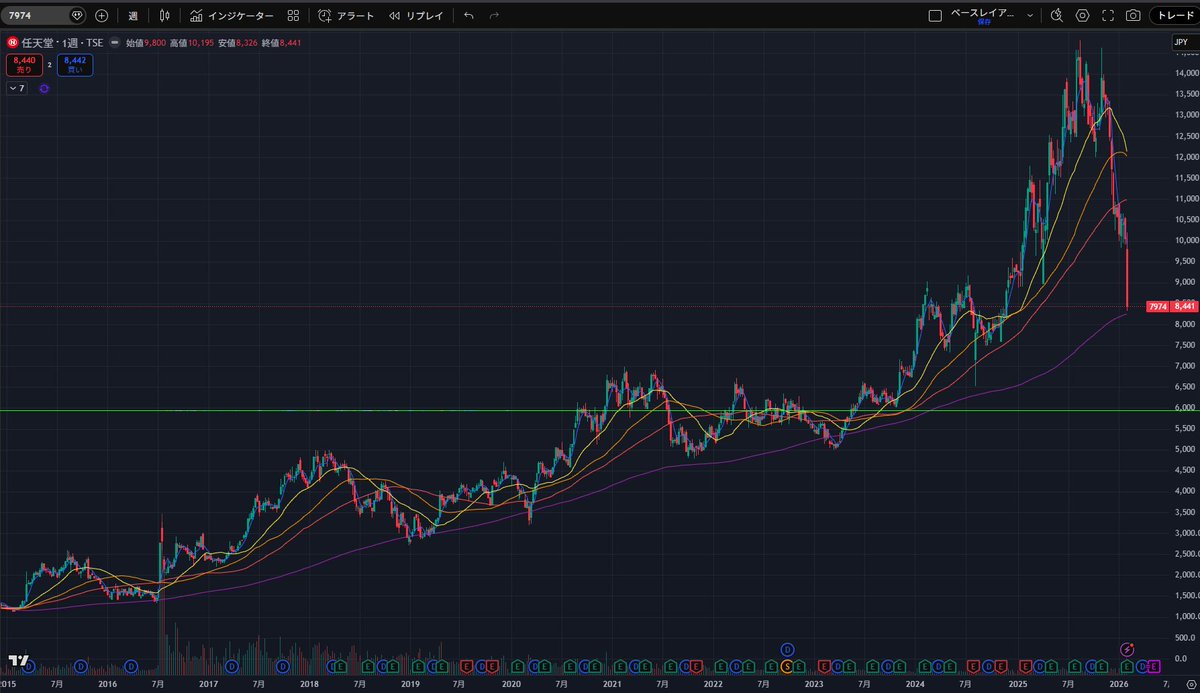Open indicator templates grid icon
The image size is (1200, 693).
(292, 16)
